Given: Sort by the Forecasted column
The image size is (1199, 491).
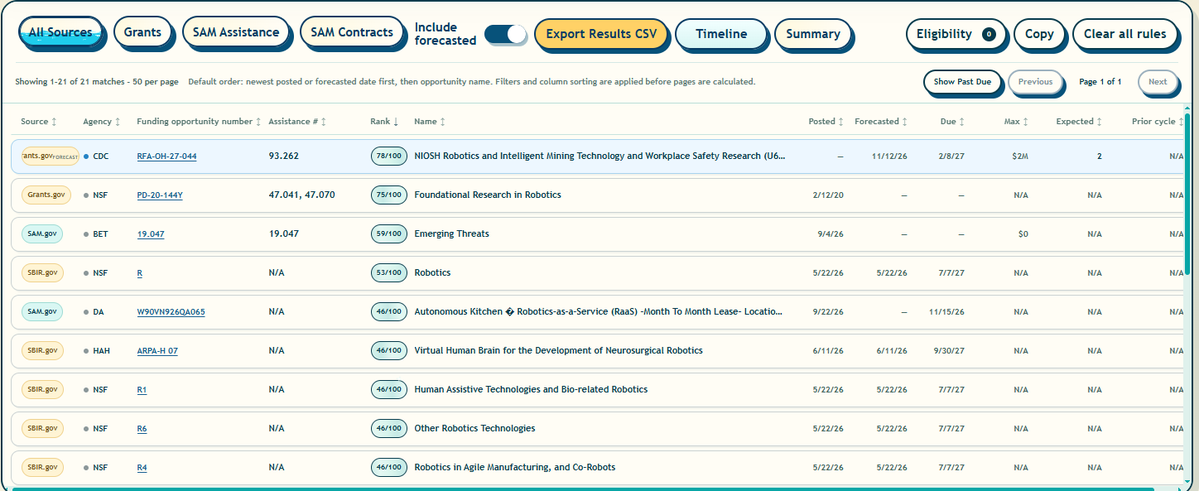Looking at the screenshot, I should coord(881,122).
